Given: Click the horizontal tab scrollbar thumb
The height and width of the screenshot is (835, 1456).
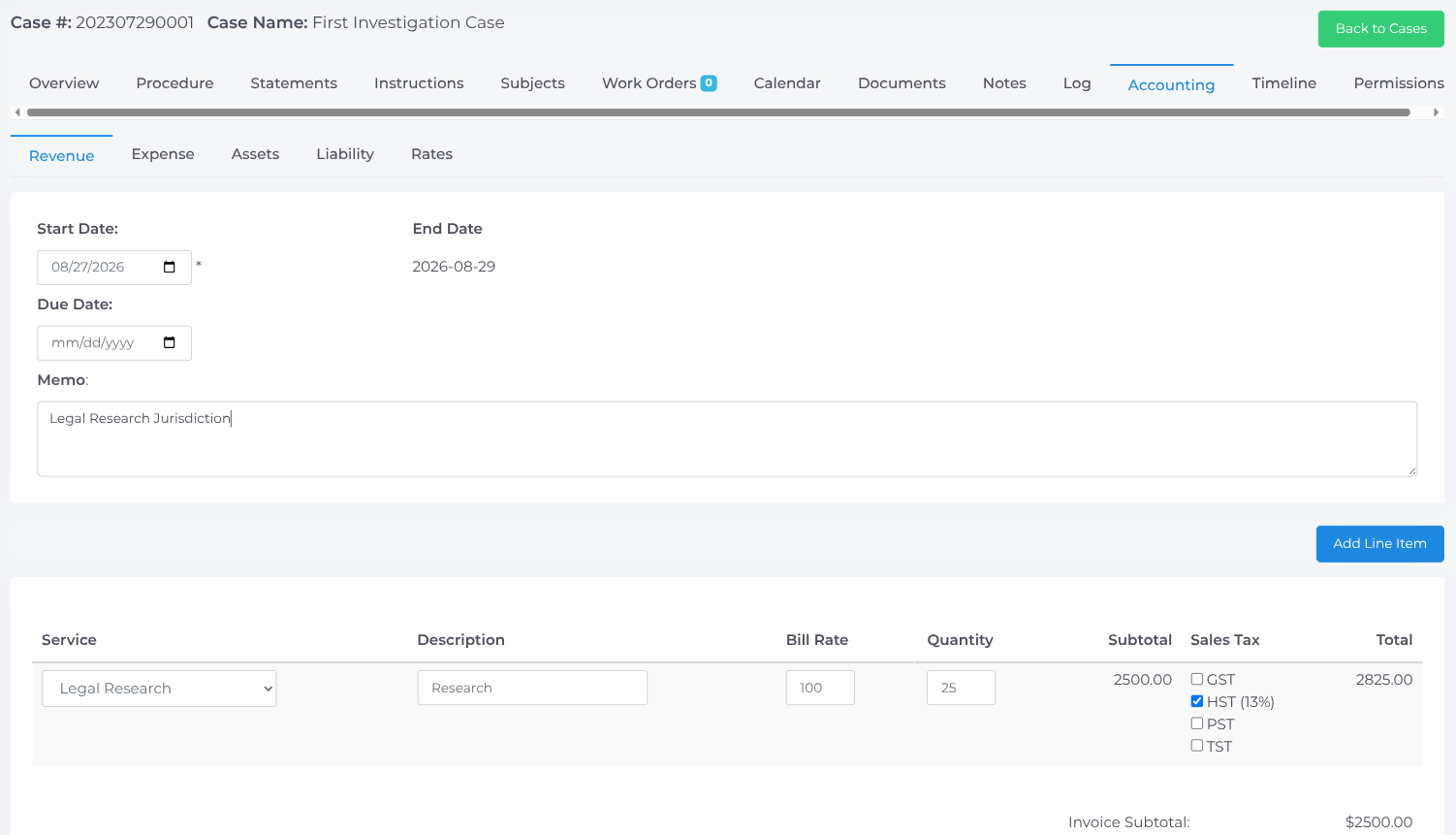Looking at the screenshot, I should pos(718,112).
